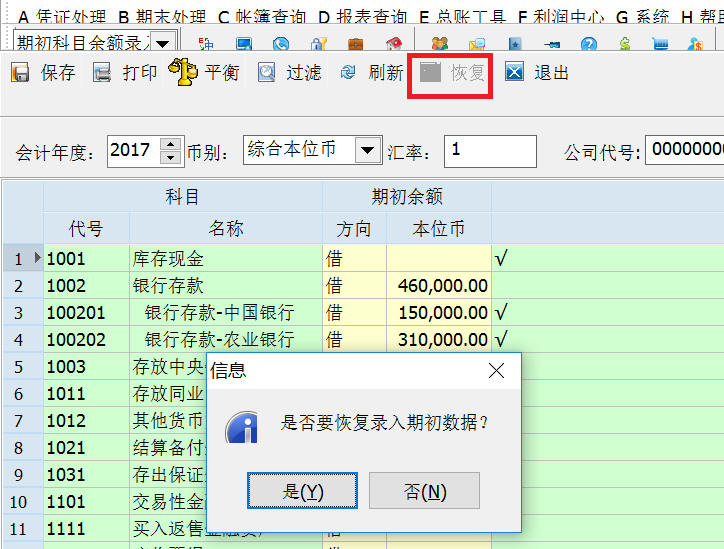Click check mark beside 100201 row
Viewport: 724px width, 549px height.
coord(501,313)
